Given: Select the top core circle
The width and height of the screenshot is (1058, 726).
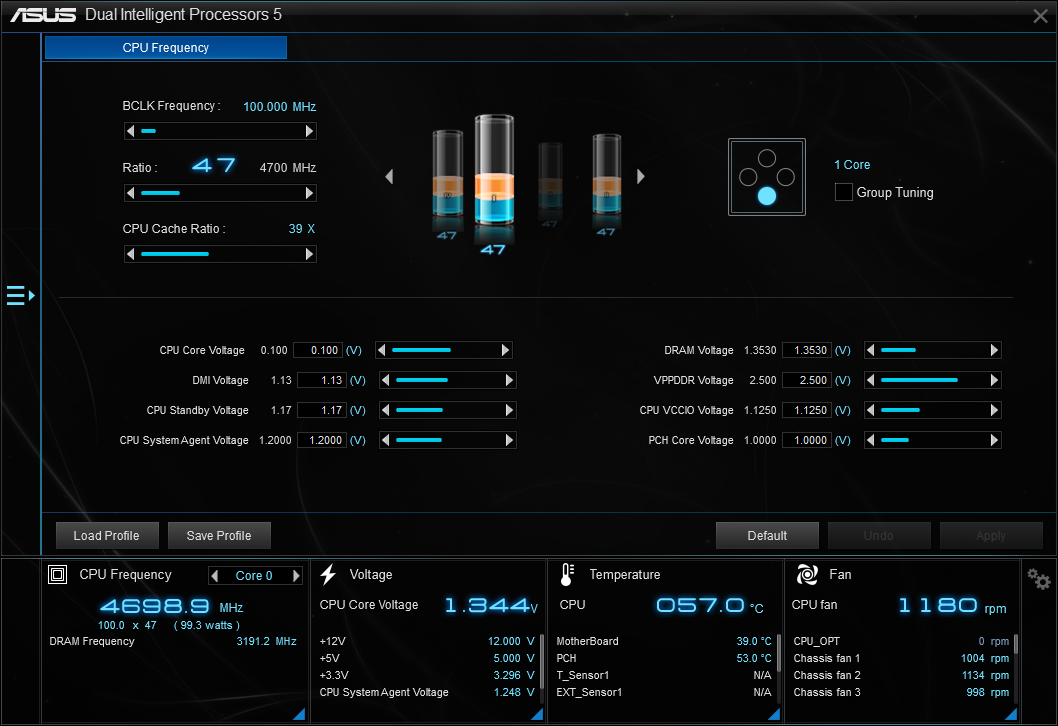Looking at the screenshot, I should coord(767,159).
